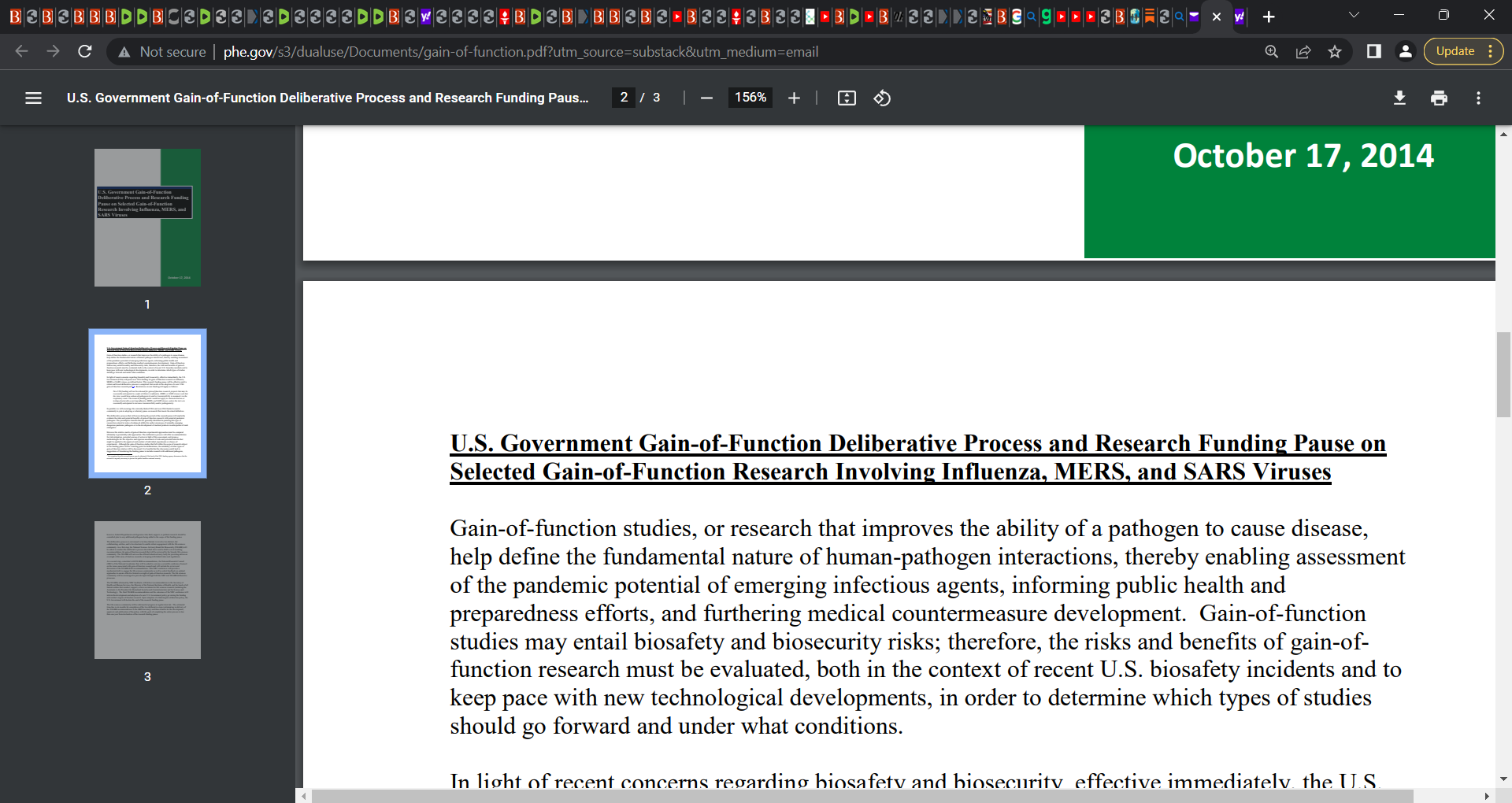Click the Update button

coord(1462,51)
